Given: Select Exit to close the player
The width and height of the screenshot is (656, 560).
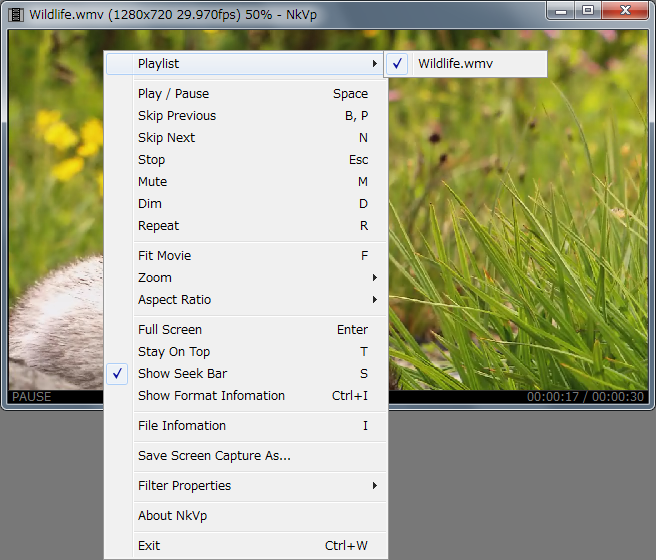Looking at the screenshot, I should [245, 546].
